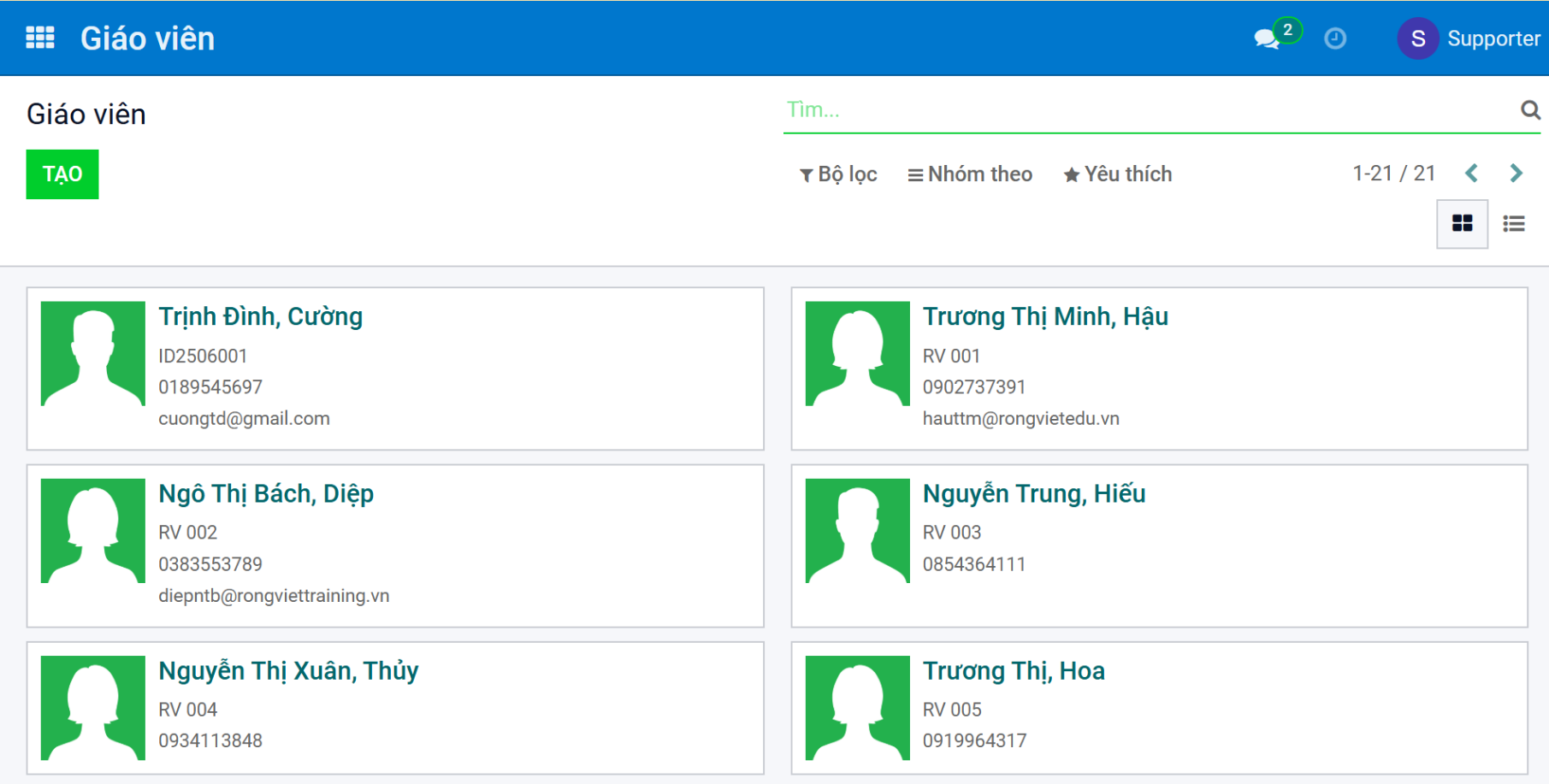Expand the Bộ lọc filter dropdown

point(838,174)
